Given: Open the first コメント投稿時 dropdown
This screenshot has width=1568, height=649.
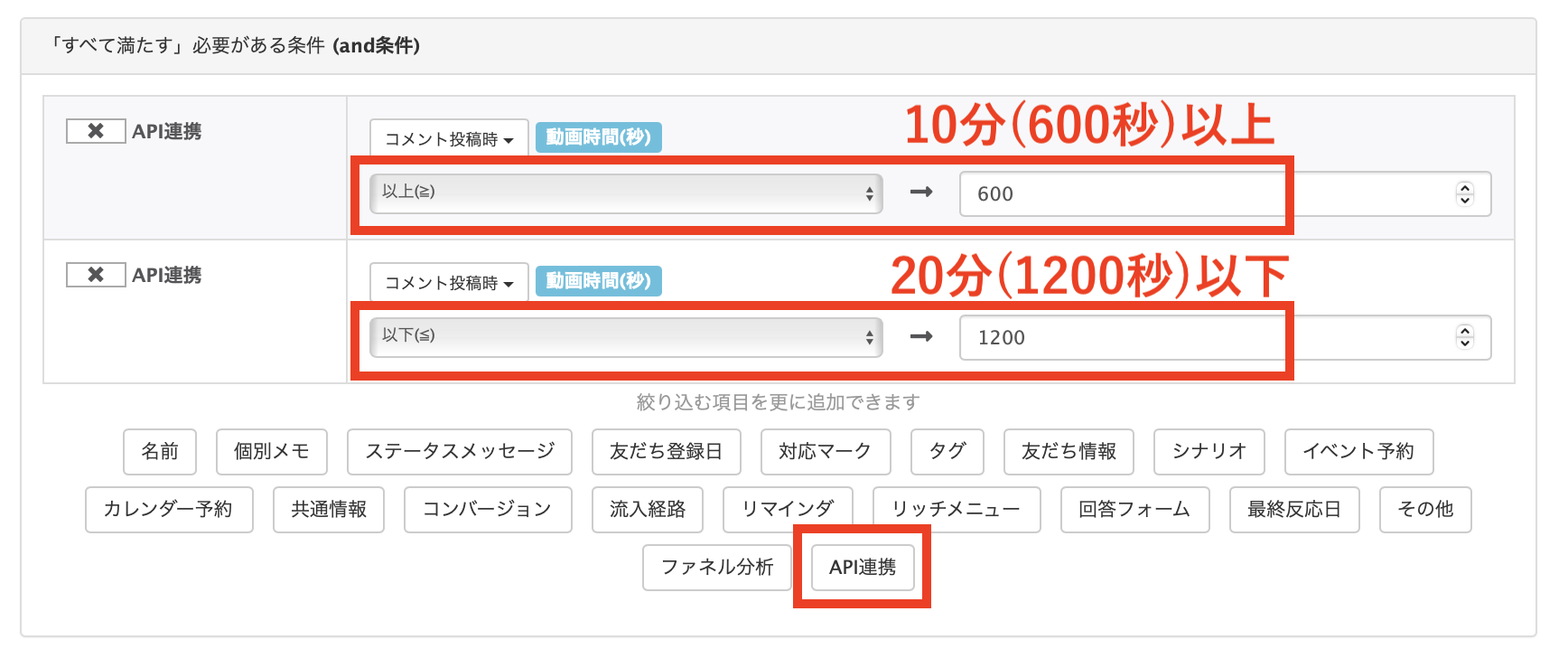Looking at the screenshot, I should point(449,137).
